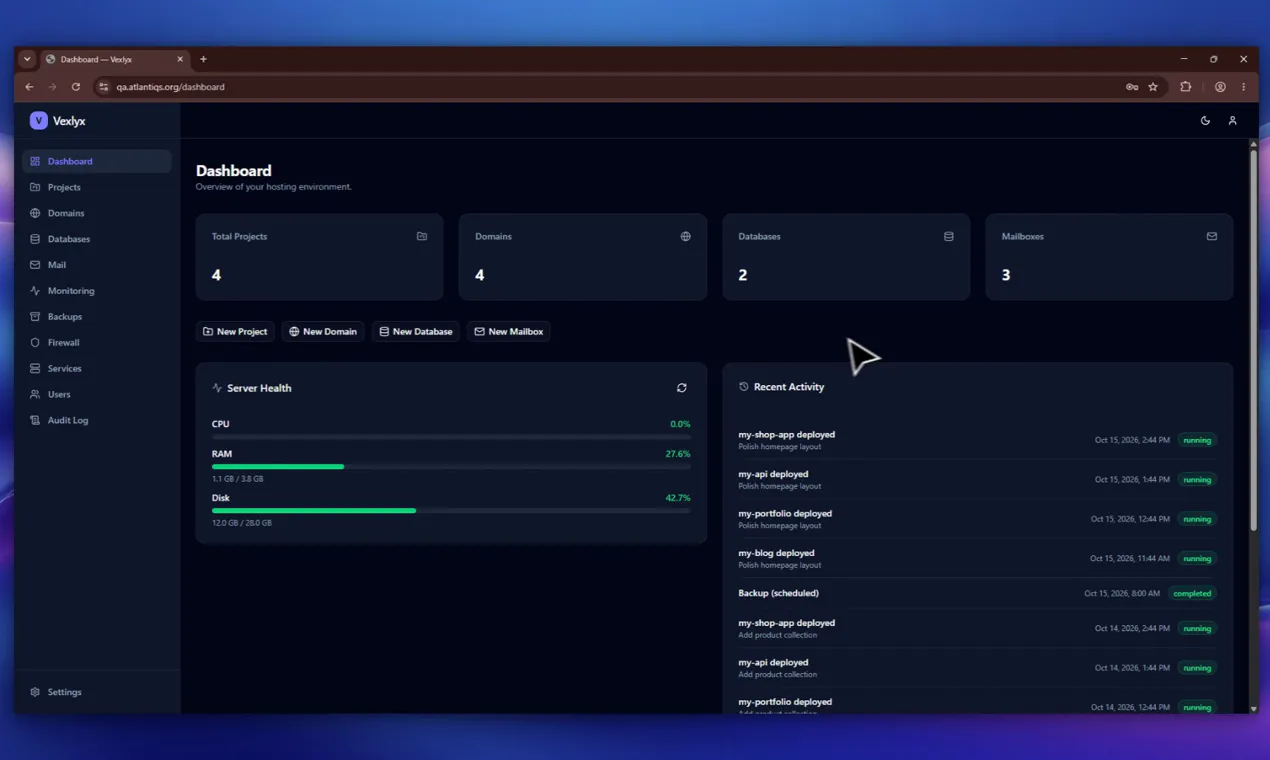Refresh Server Health with the reload icon

682,388
